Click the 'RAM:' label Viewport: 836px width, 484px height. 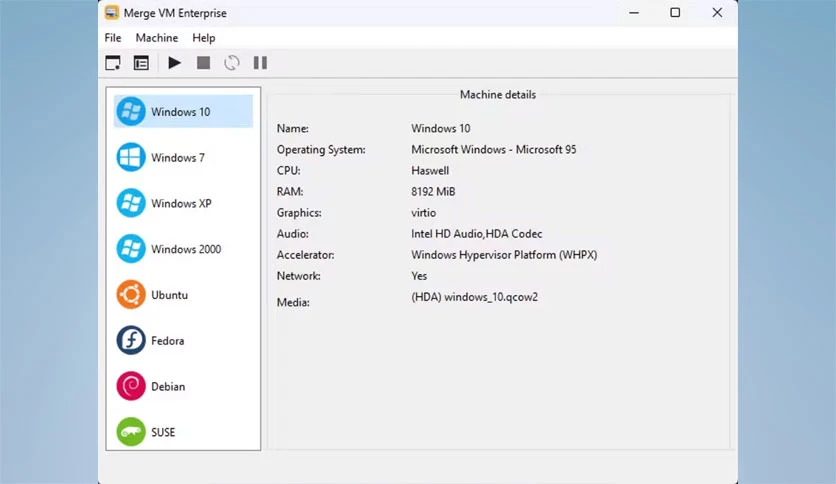click(x=290, y=192)
